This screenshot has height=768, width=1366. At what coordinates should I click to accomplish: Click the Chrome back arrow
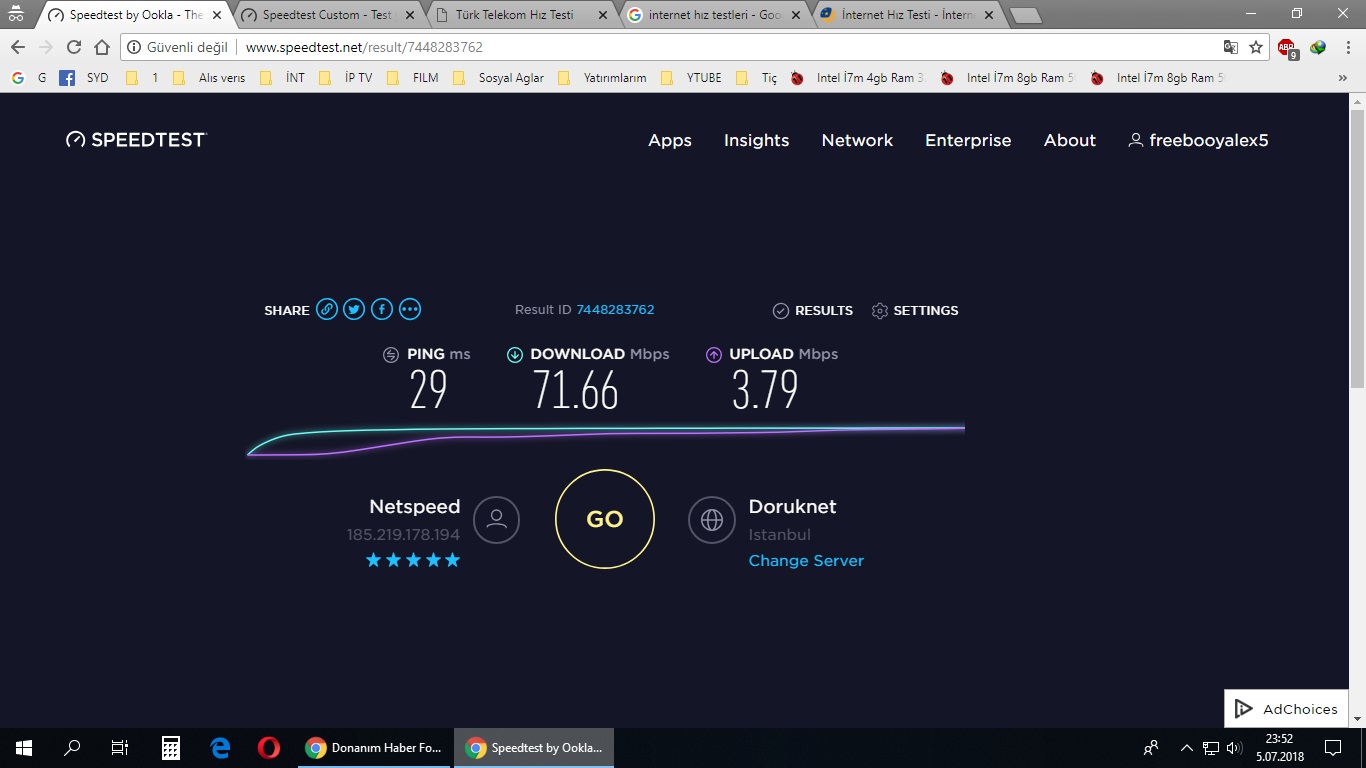point(18,47)
